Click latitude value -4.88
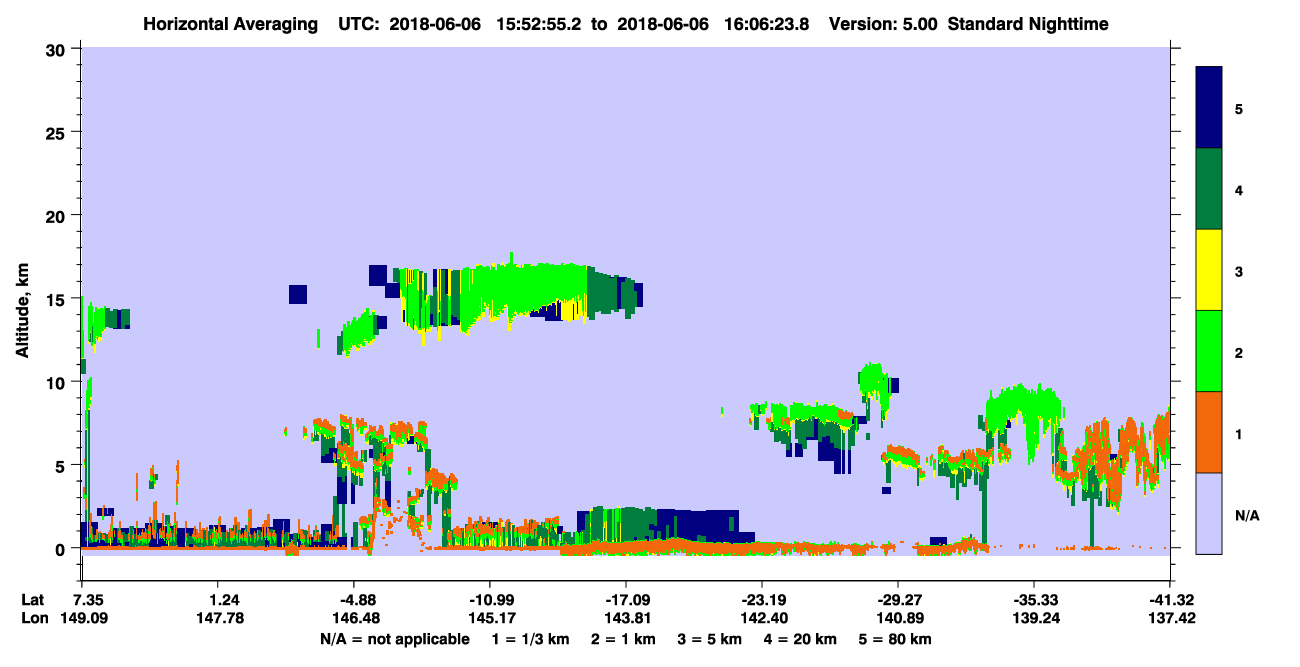The image size is (1300, 667). [x=353, y=600]
